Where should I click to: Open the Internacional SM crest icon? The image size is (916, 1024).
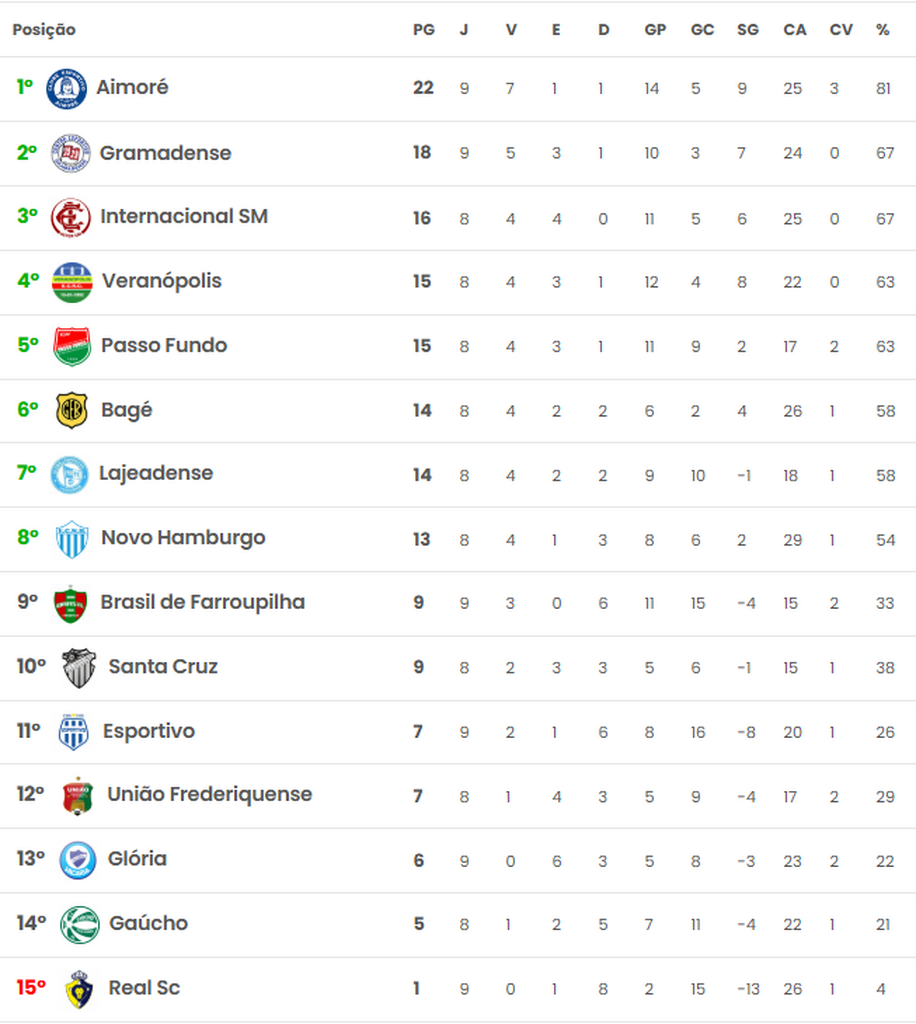pos(71,217)
